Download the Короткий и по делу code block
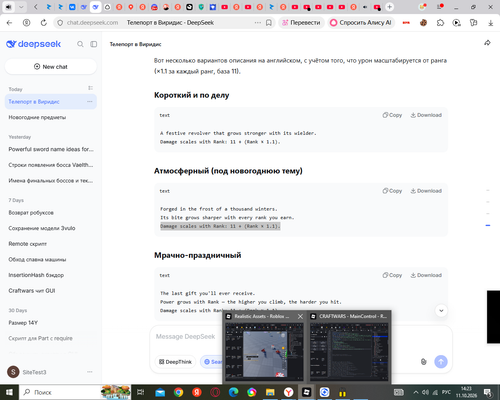This screenshot has height=400, width=500. click(x=426, y=115)
